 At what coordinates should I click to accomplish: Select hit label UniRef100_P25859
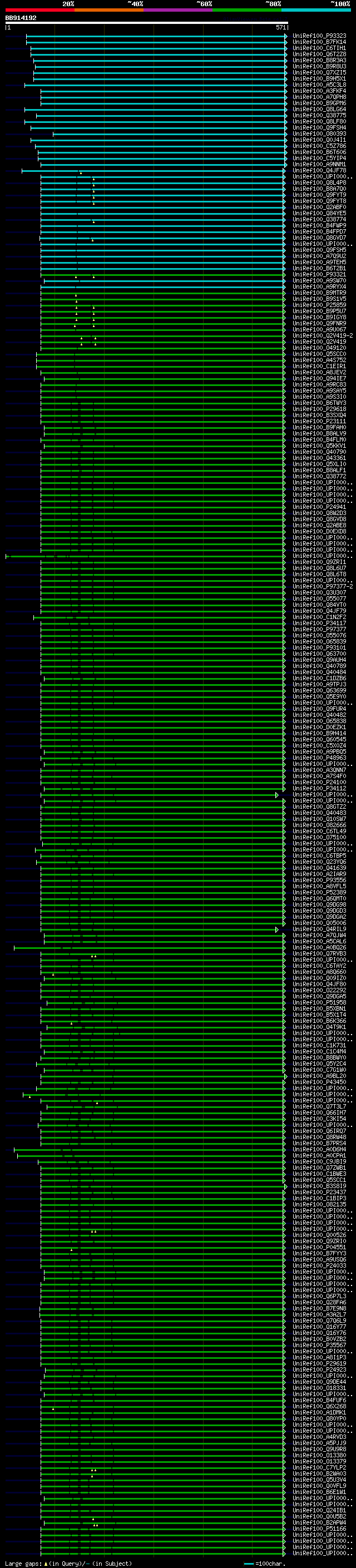(319, 305)
